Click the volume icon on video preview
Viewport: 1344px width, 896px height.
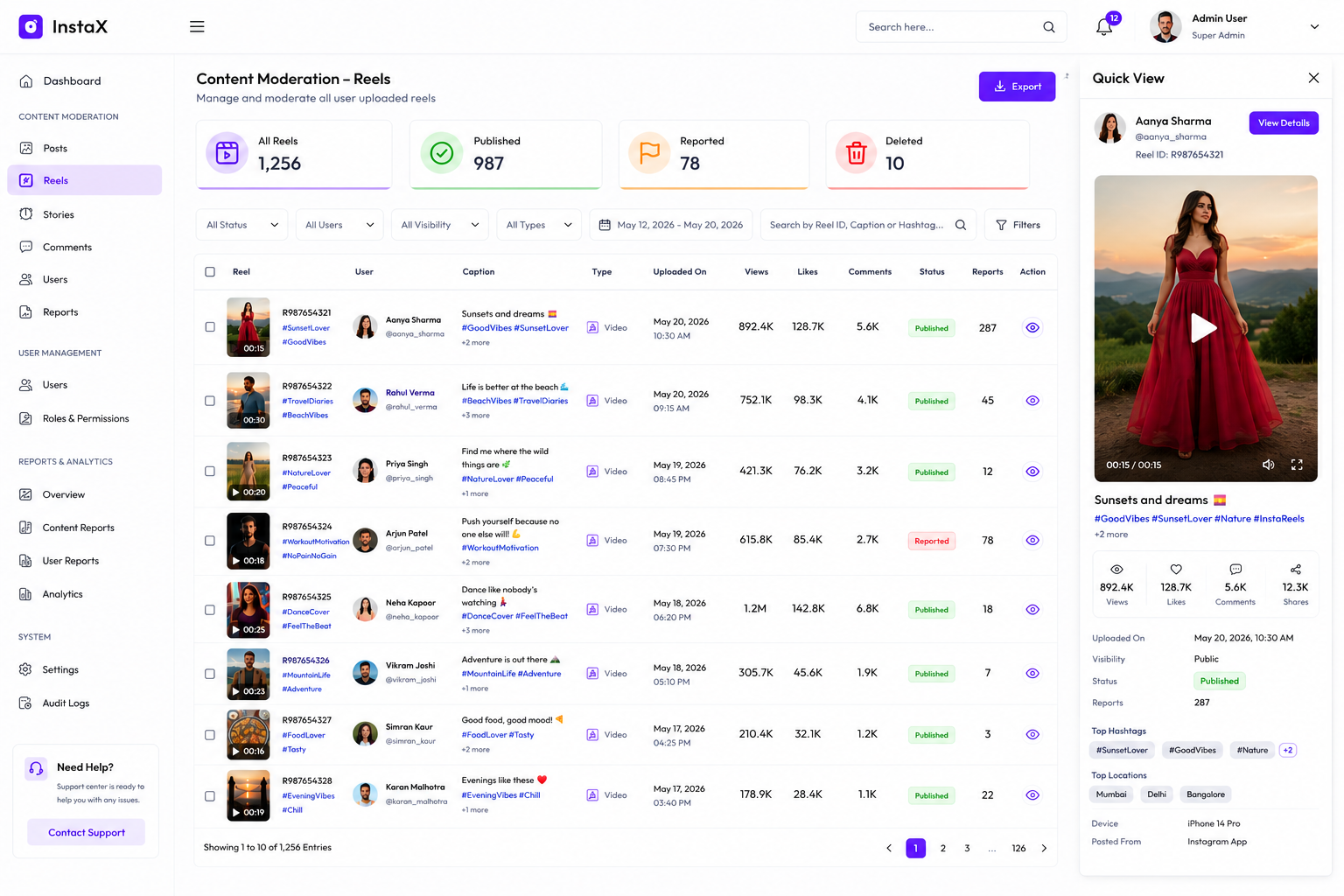pos(1268,465)
